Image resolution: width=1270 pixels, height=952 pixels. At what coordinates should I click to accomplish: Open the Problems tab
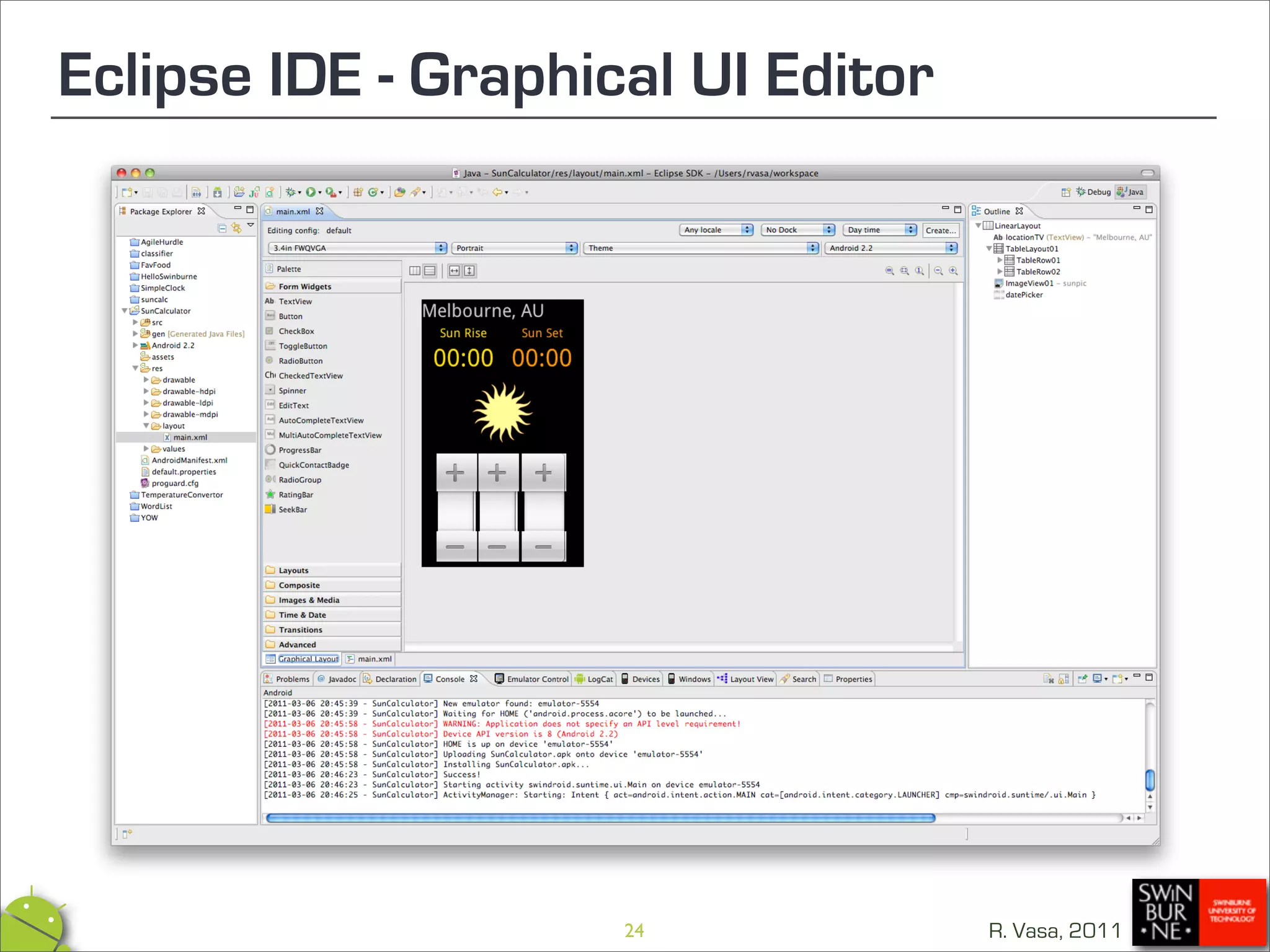pyautogui.click(x=287, y=679)
